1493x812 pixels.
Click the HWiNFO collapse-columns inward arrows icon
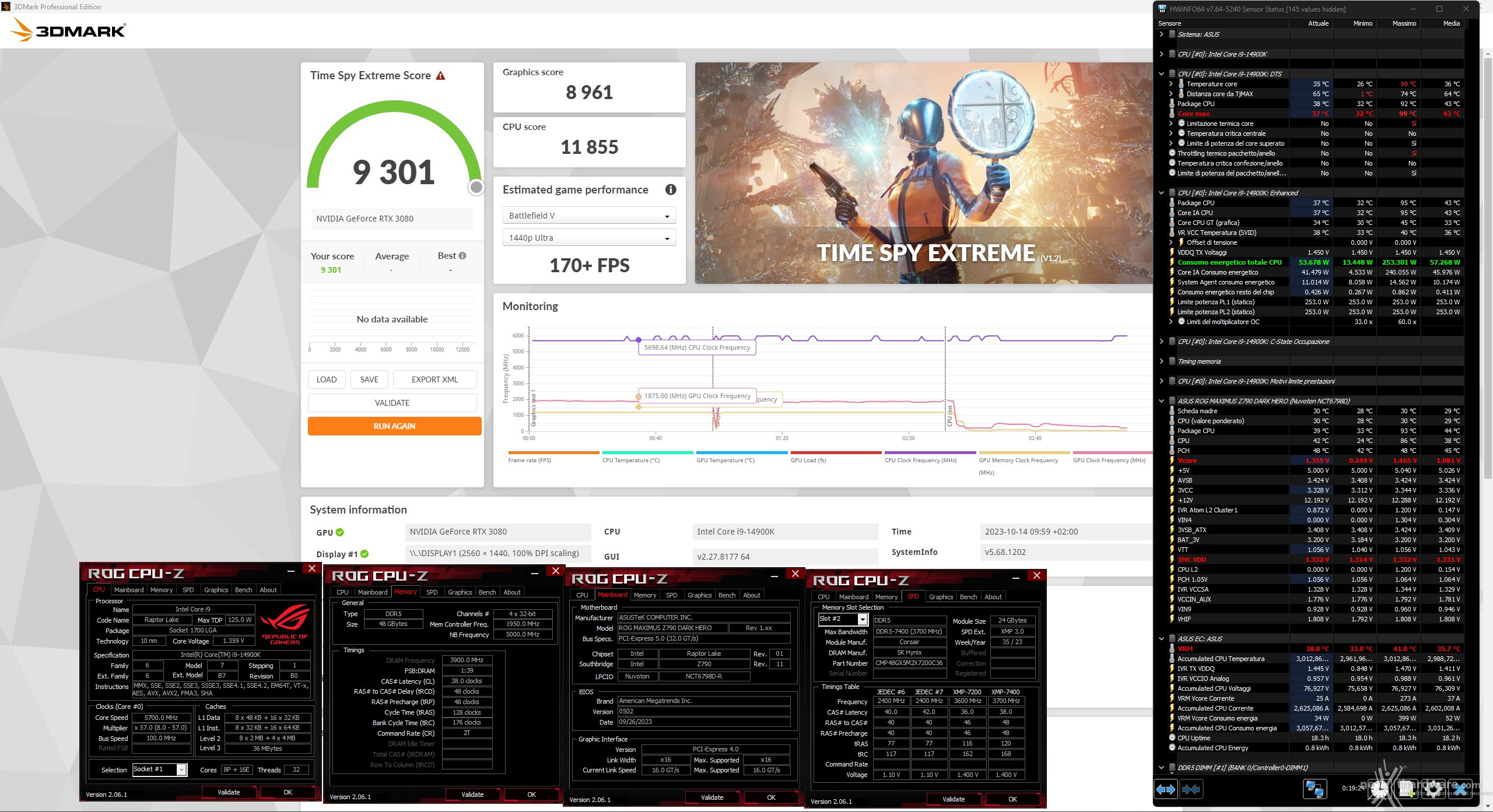coord(1191,789)
